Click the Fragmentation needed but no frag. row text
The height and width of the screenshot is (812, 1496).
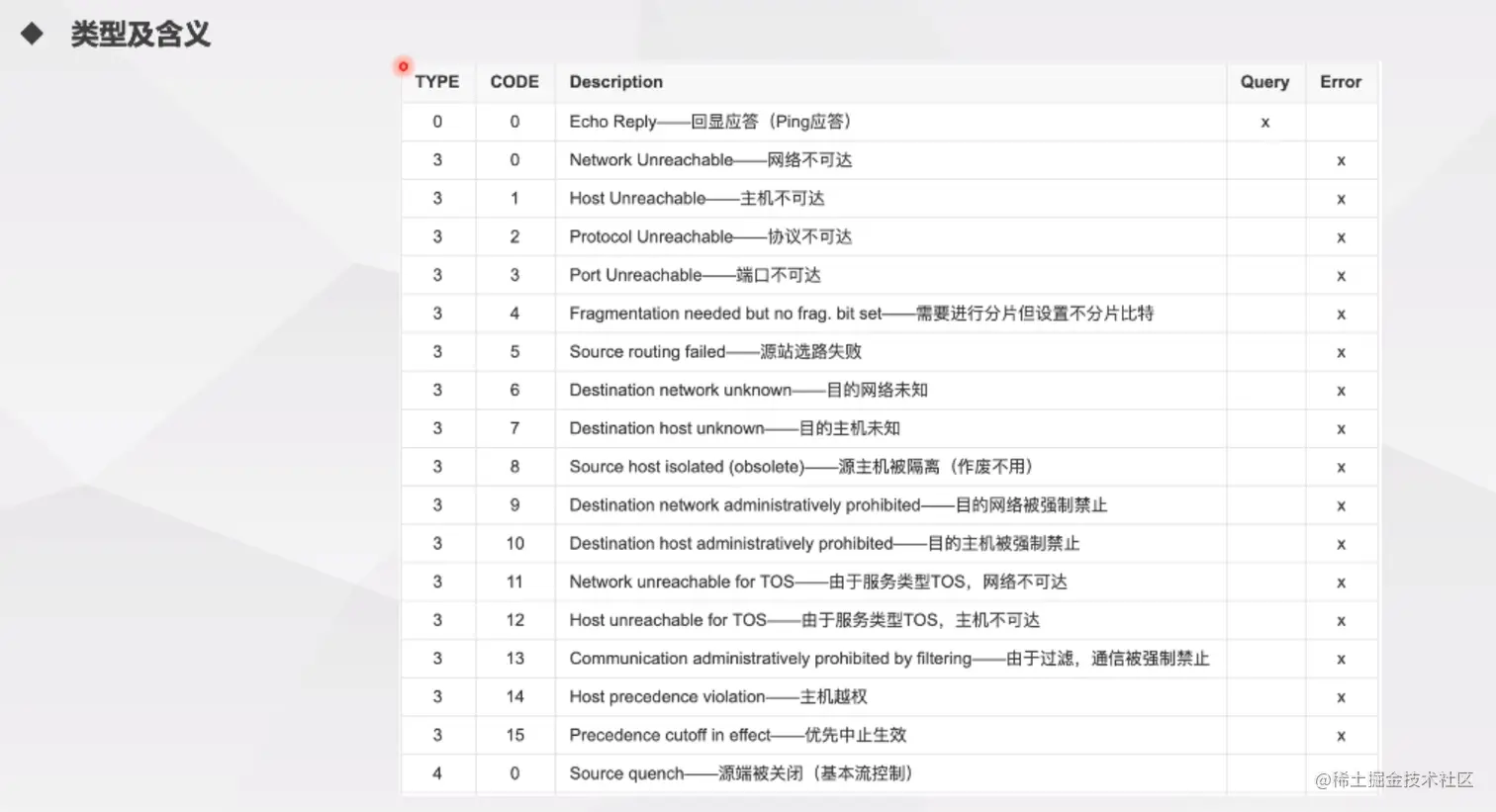[x=861, y=314]
